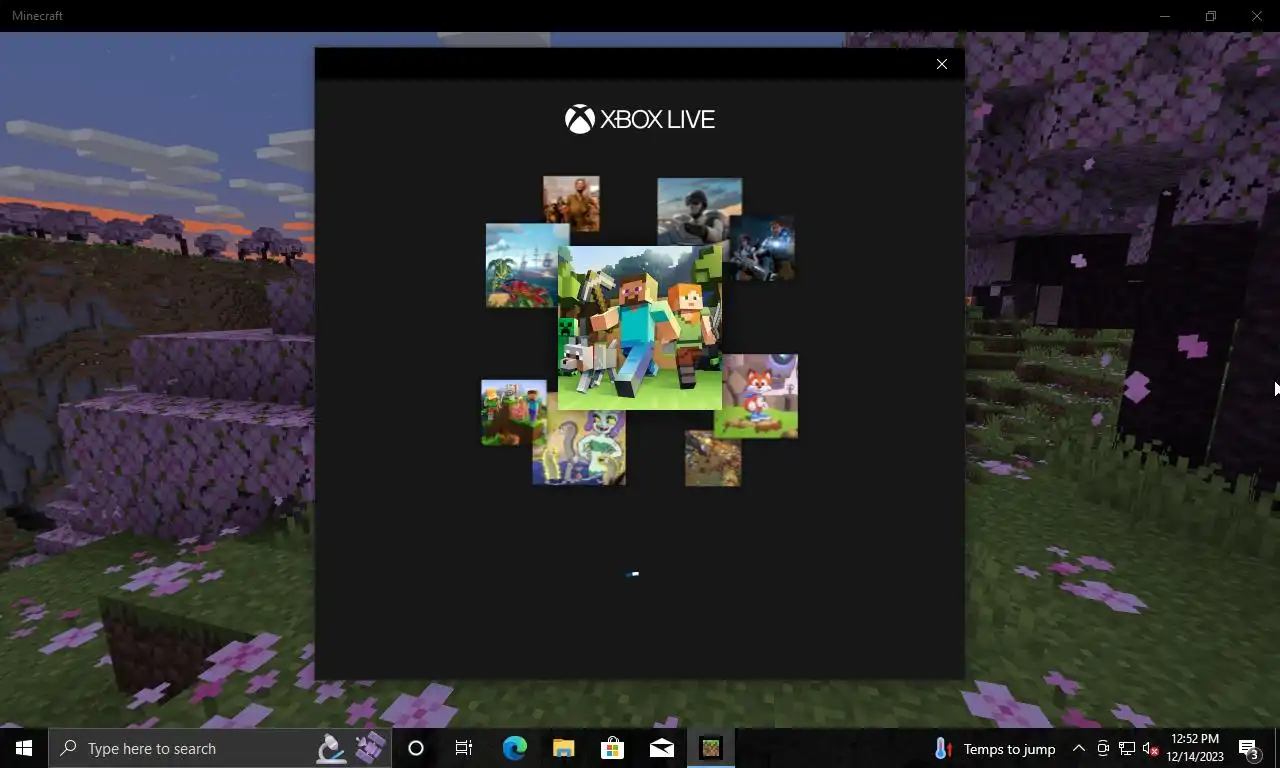Click the fox character game thumbnail
The height and width of the screenshot is (768, 1280).
tap(759, 396)
